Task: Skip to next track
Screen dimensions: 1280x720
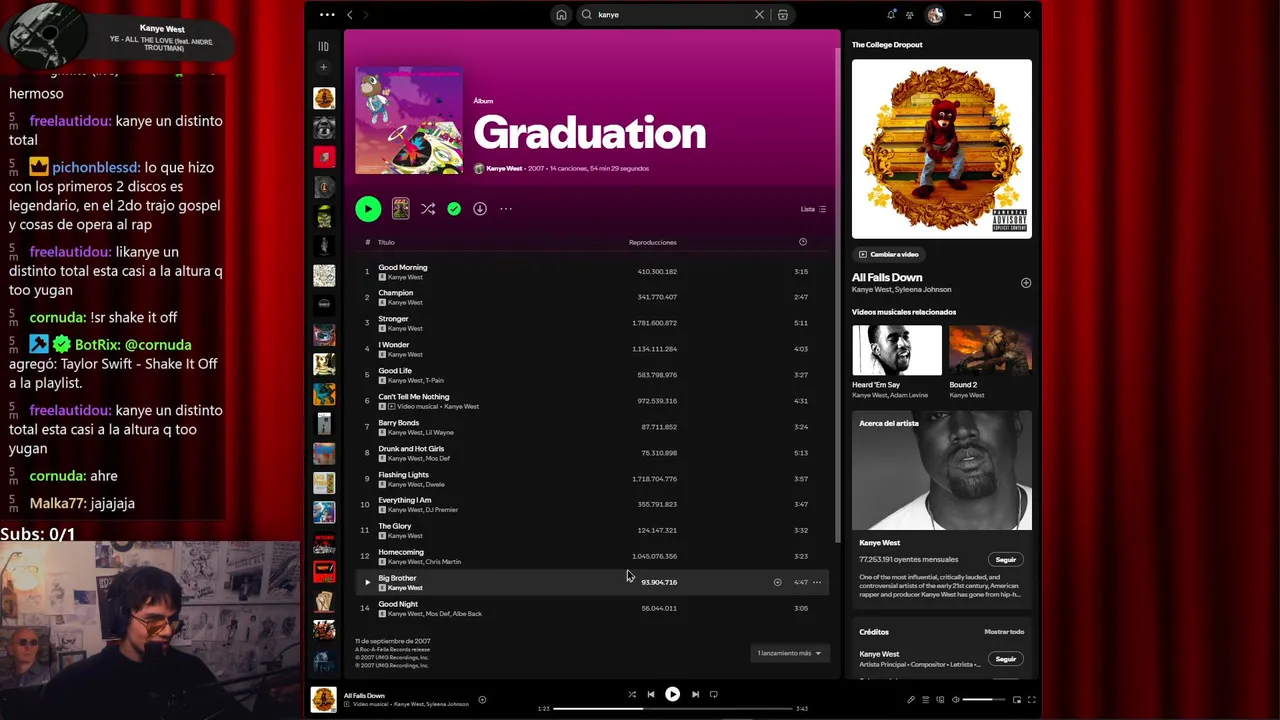Action: [695, 694]
